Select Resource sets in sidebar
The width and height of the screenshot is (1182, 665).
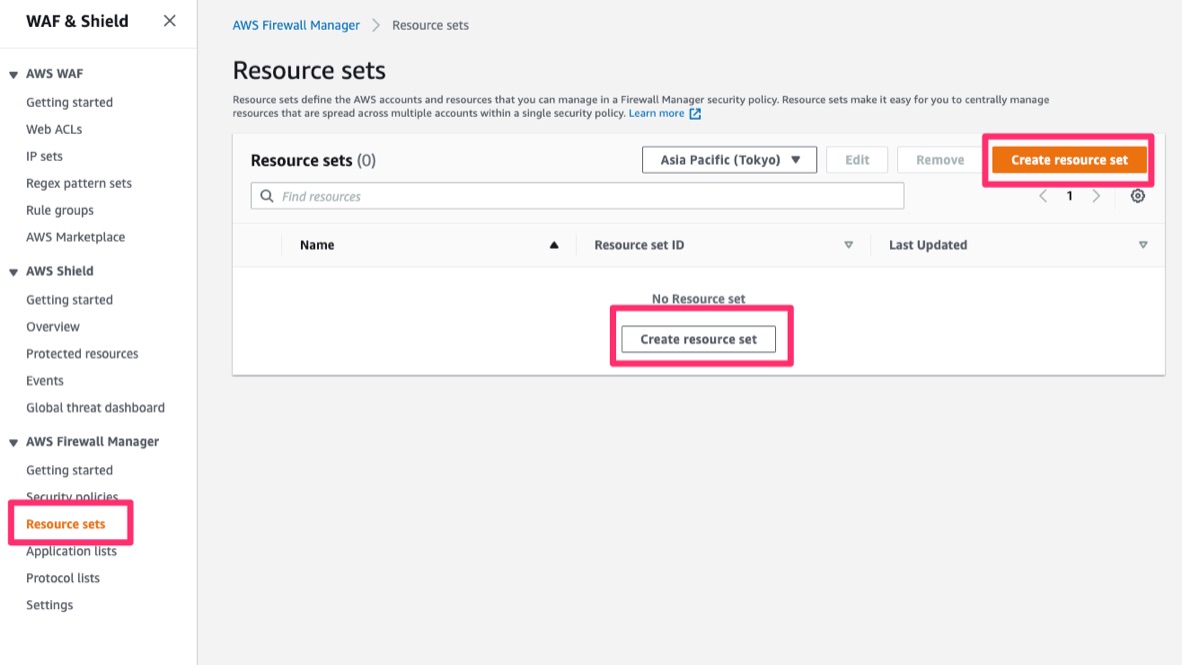tap(65, 524)
